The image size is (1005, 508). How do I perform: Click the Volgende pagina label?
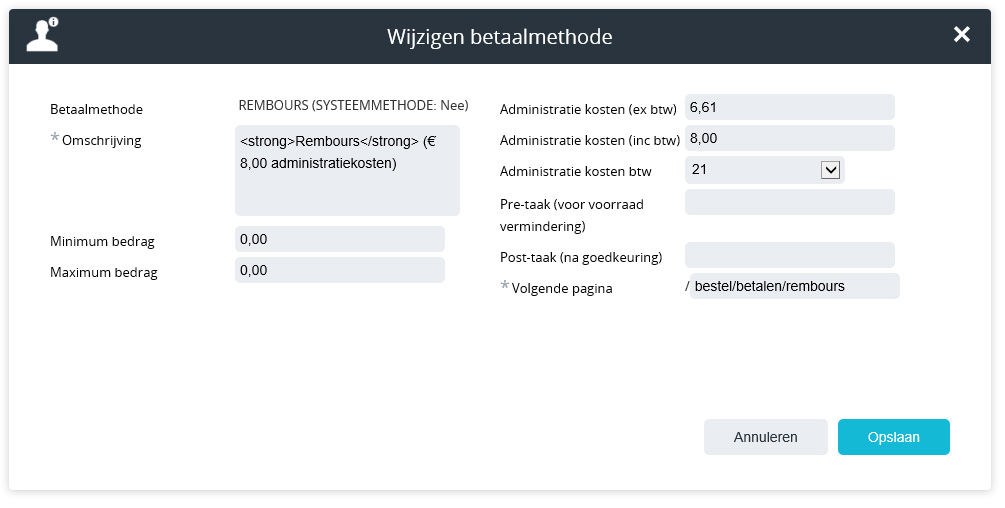coord(561,288)
